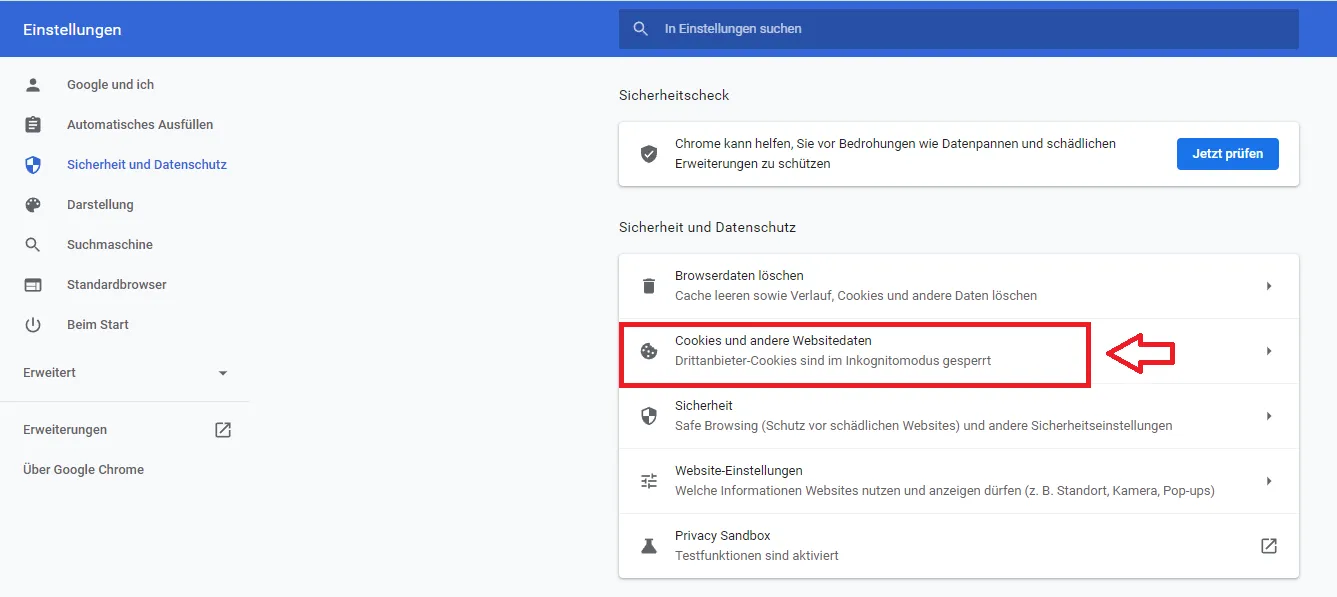Click the palette icon next to Darstellung
The width and height of the screenshot is (1337, 597).
33,205
